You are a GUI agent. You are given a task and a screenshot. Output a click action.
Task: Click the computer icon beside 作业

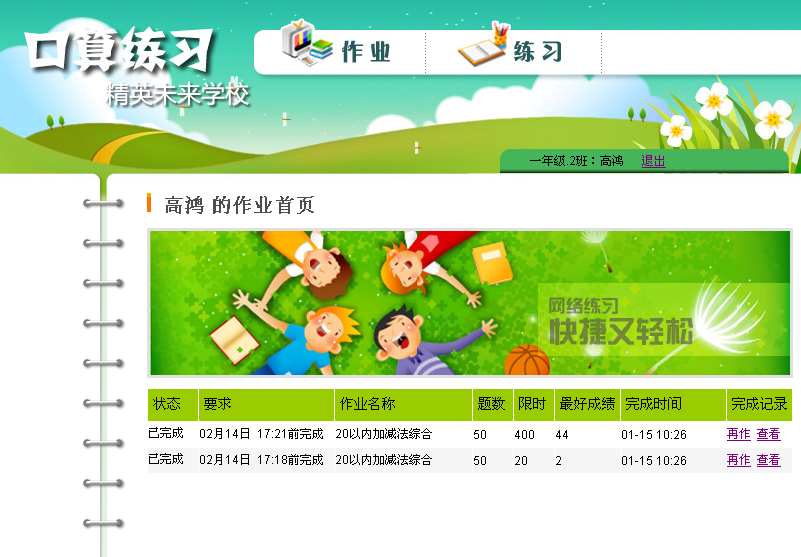(x=304, y=44)
